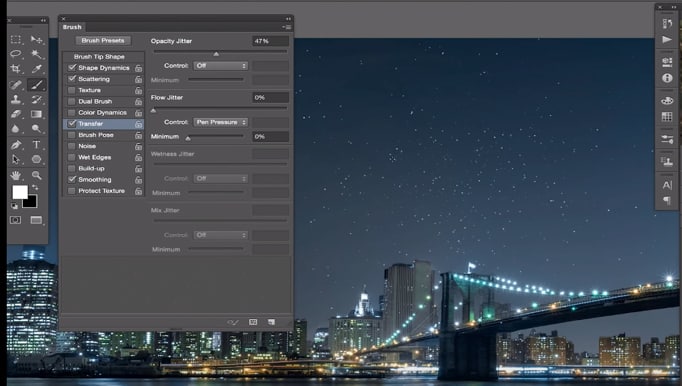Image resolution: width=682 pixels, height=386 pixels.
Task: Open Flow Jitter Control Pen Pressure dropdown
Action: (221, 122)
